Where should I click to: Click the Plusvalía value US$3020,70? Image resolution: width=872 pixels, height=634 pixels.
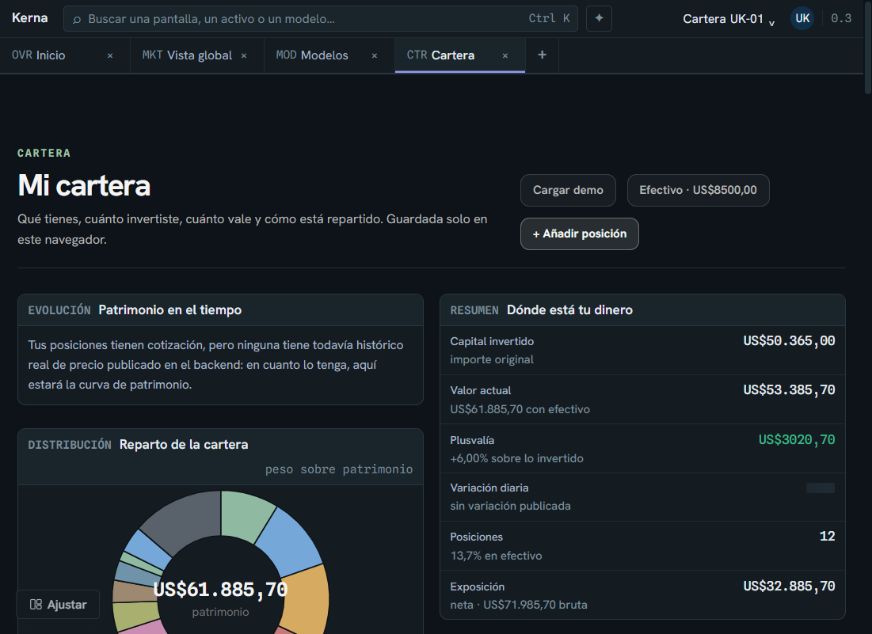tap(796, 440)
